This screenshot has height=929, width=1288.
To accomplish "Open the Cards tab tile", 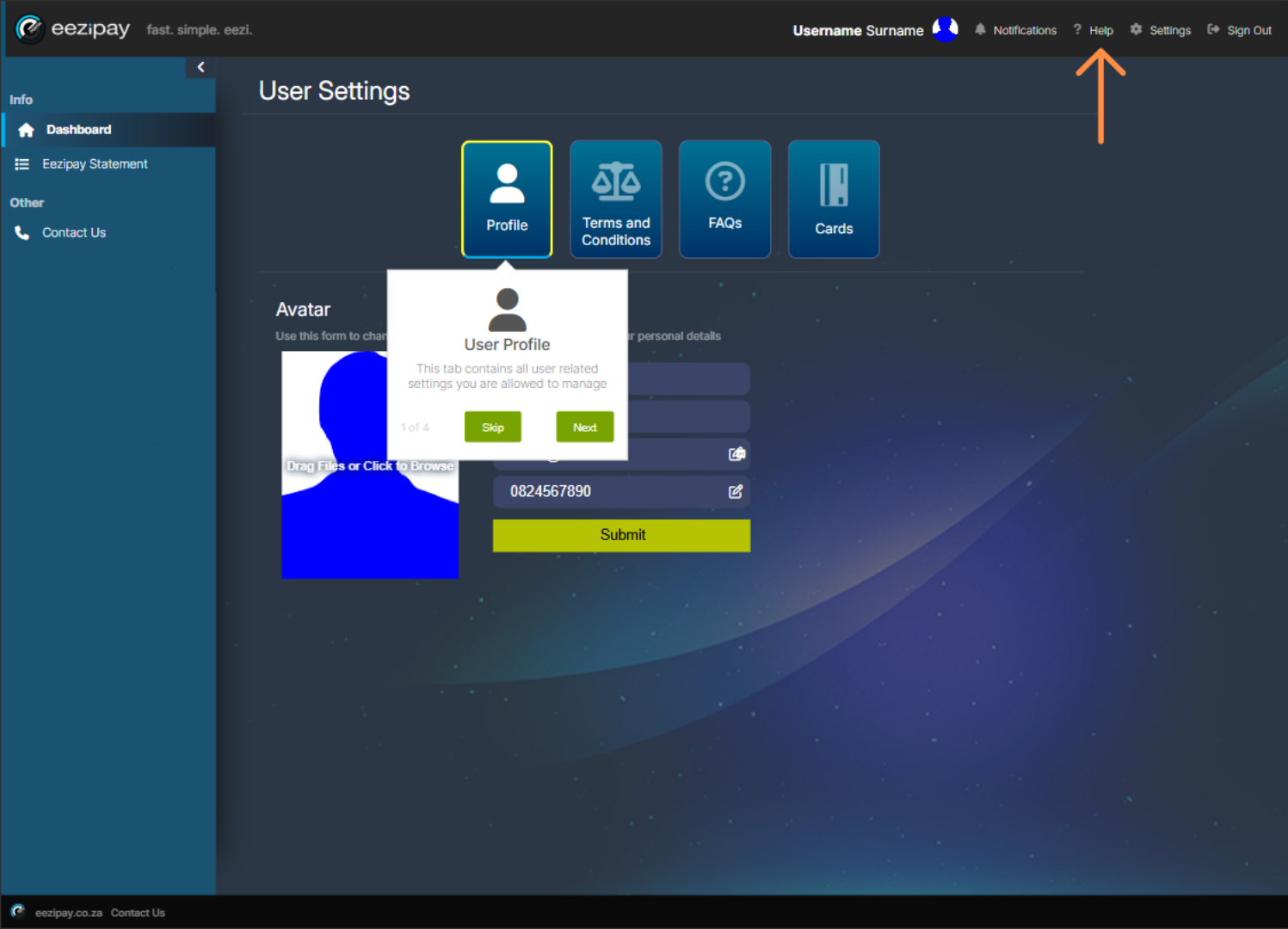I will tap(834, 199).
